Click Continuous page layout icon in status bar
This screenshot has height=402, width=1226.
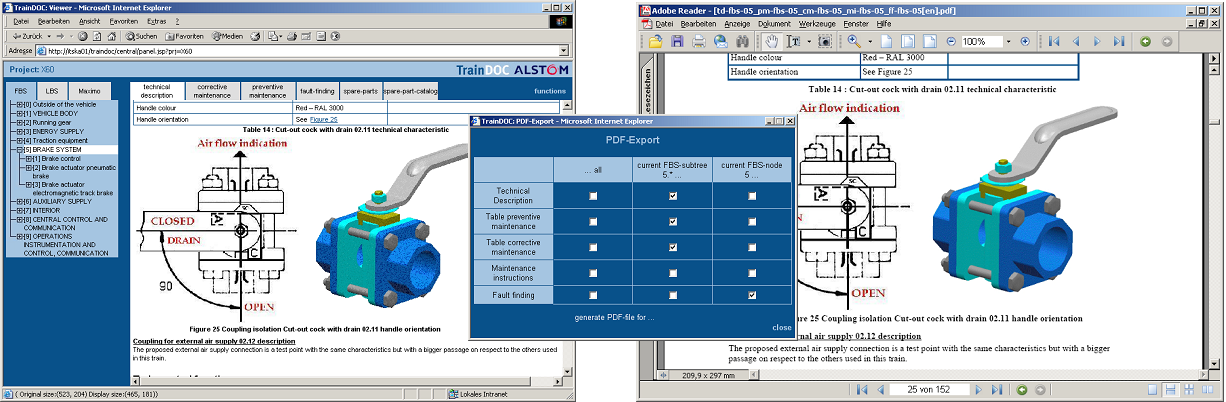pos(1170,389)
